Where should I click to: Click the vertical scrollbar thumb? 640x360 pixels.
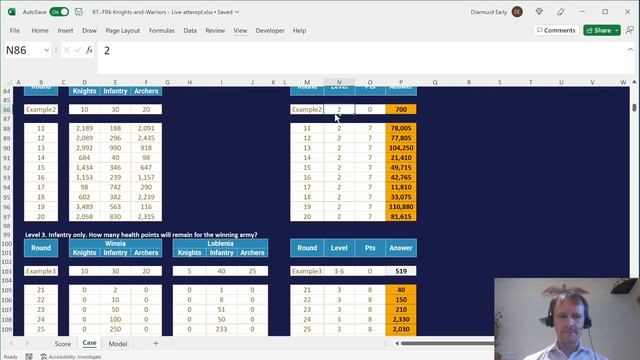coord(634,107)
